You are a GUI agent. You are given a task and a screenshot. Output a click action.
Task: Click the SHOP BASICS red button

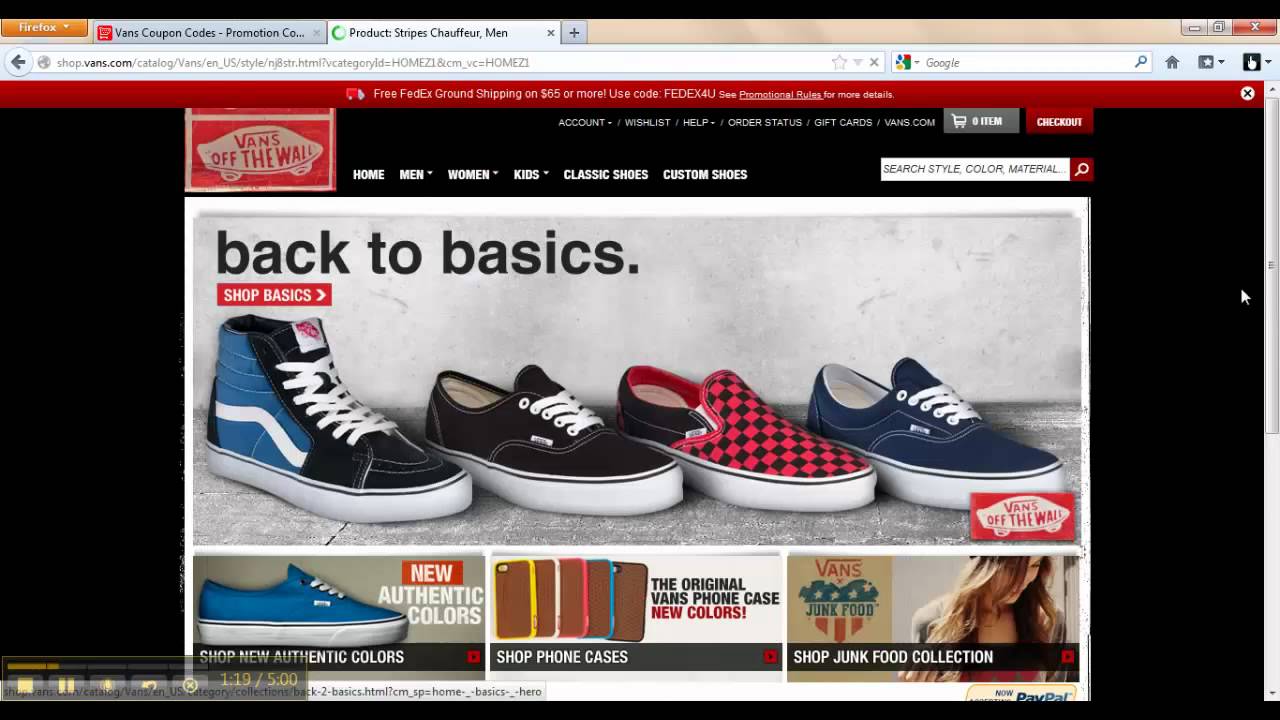[274, 295]
